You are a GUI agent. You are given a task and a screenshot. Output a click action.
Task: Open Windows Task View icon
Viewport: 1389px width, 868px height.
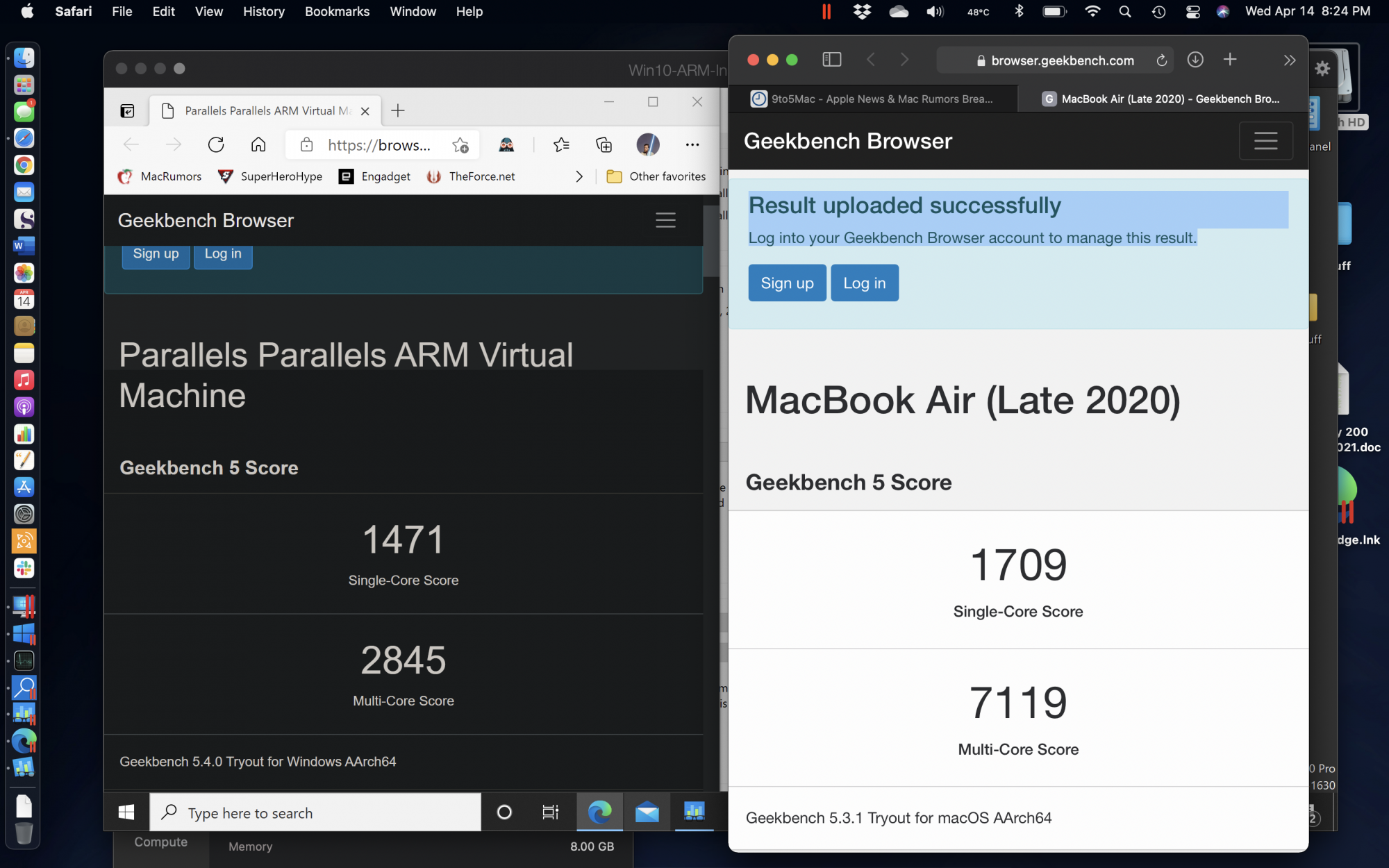550,812
